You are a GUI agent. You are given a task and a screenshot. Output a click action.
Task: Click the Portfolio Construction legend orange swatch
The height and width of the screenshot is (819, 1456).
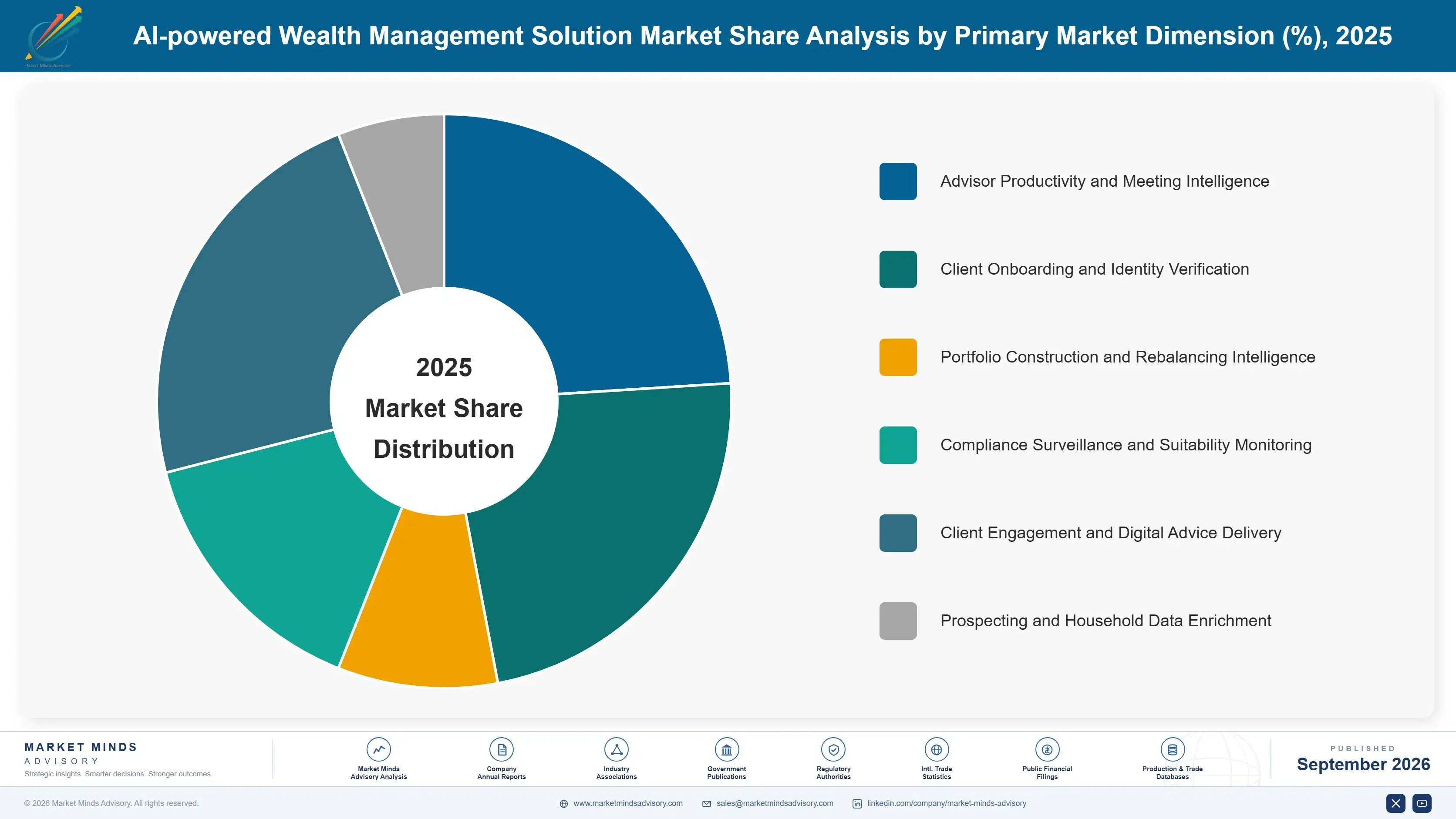pos(897,357)
